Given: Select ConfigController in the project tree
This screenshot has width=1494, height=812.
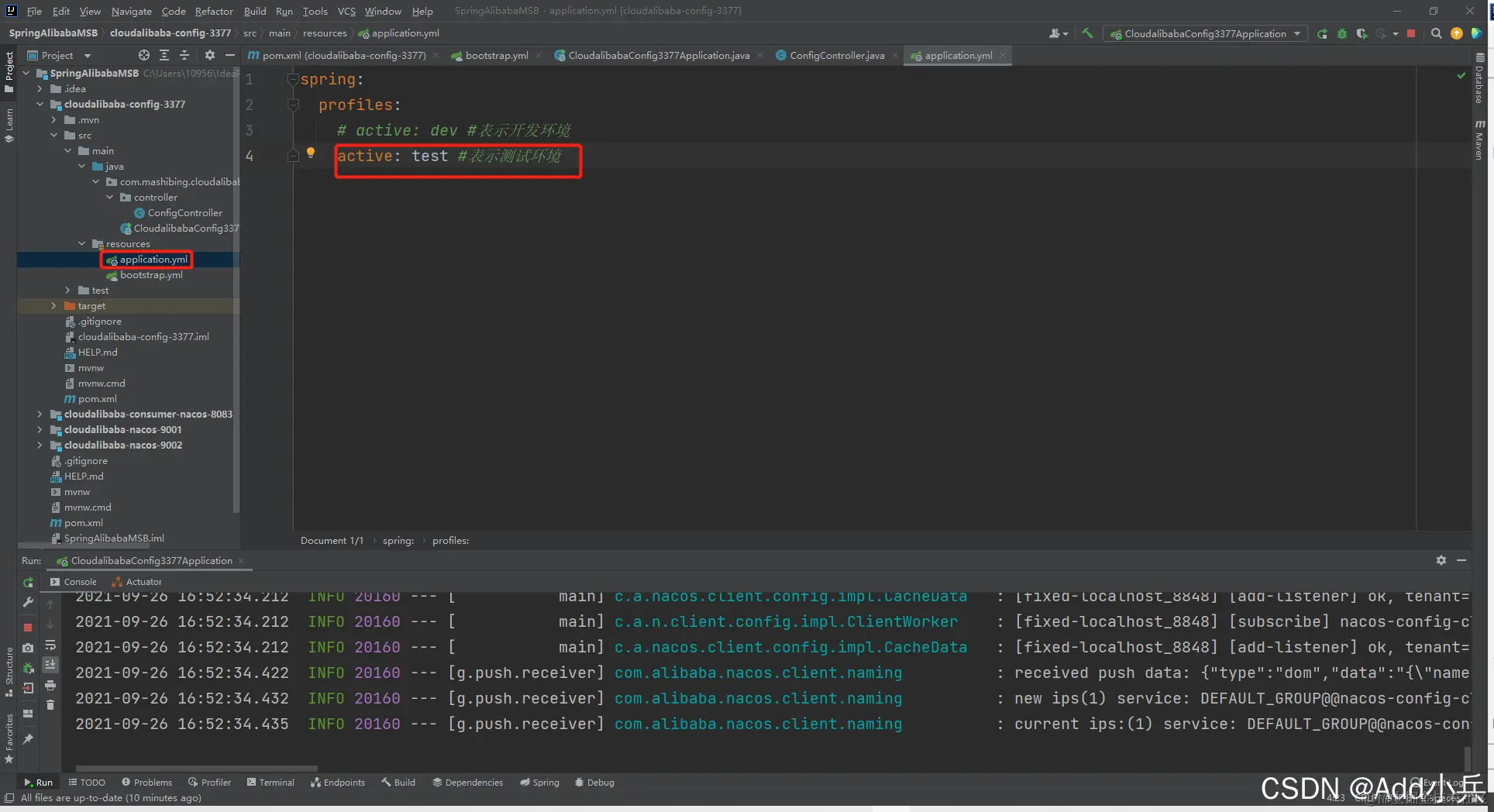Looking at the screenshot, I should coord(184,212).
